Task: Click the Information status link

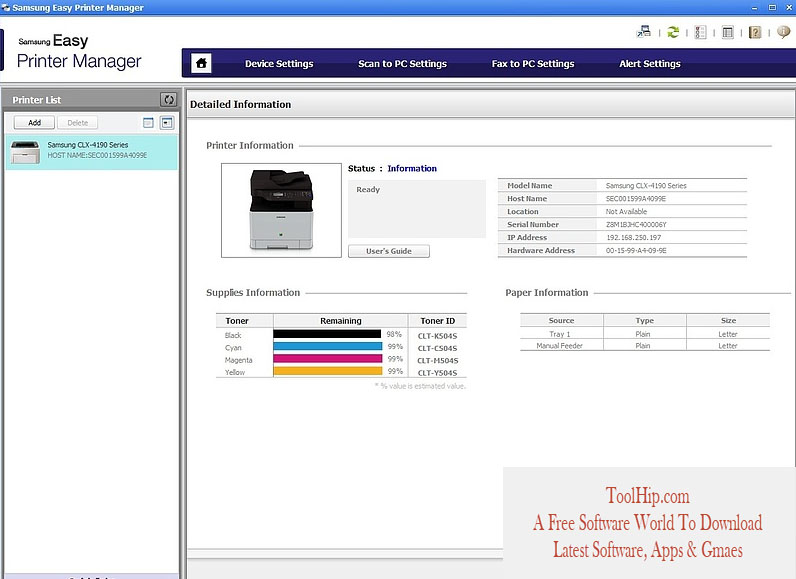Action: click(412, 168)
